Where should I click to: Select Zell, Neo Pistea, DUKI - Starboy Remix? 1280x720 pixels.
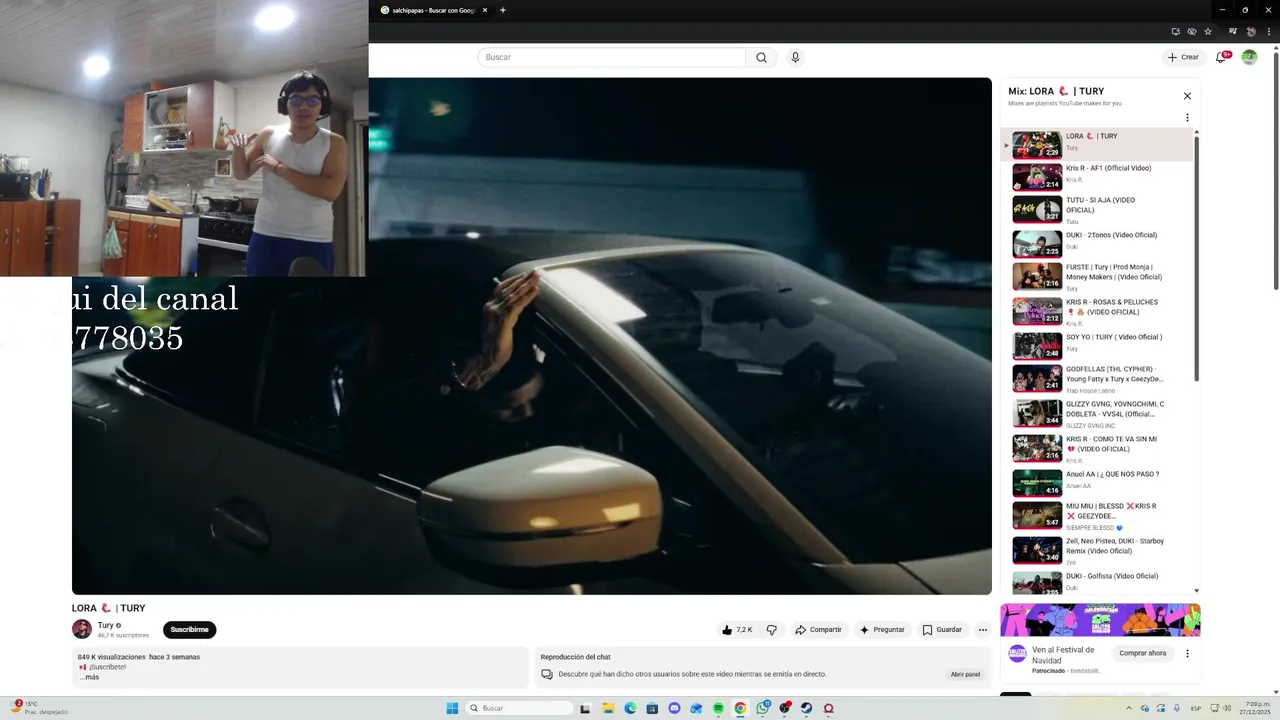[1098, 551]
